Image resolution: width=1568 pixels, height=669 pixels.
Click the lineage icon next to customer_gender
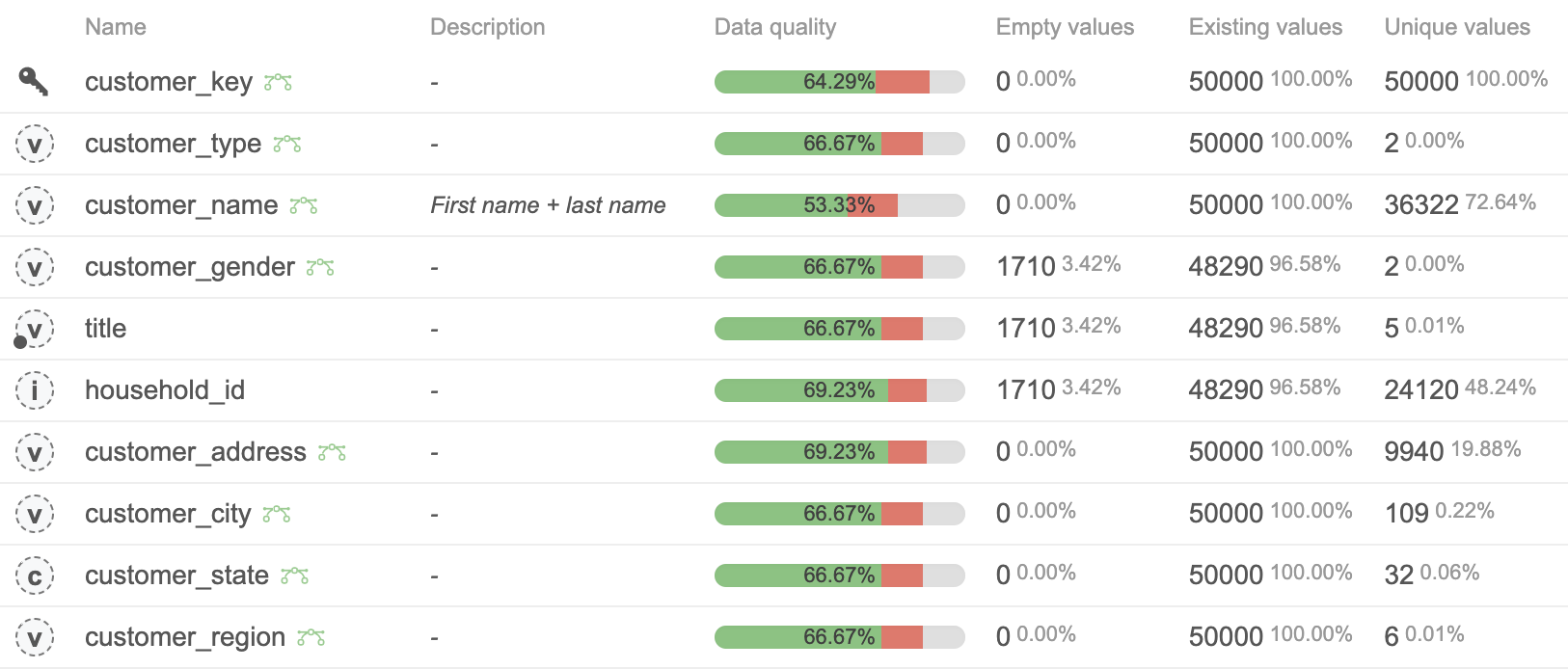tap(320, 268)
